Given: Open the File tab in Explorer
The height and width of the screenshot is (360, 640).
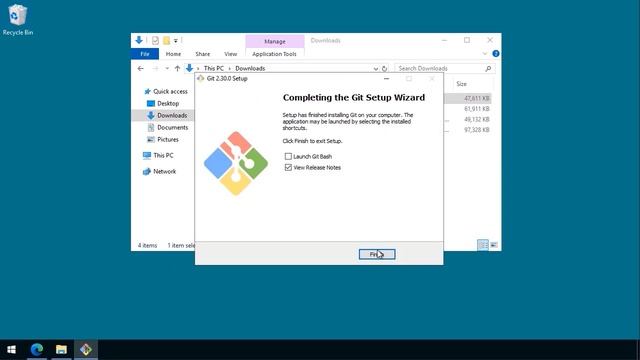Looking at the screenshot, I should (145, 54).
